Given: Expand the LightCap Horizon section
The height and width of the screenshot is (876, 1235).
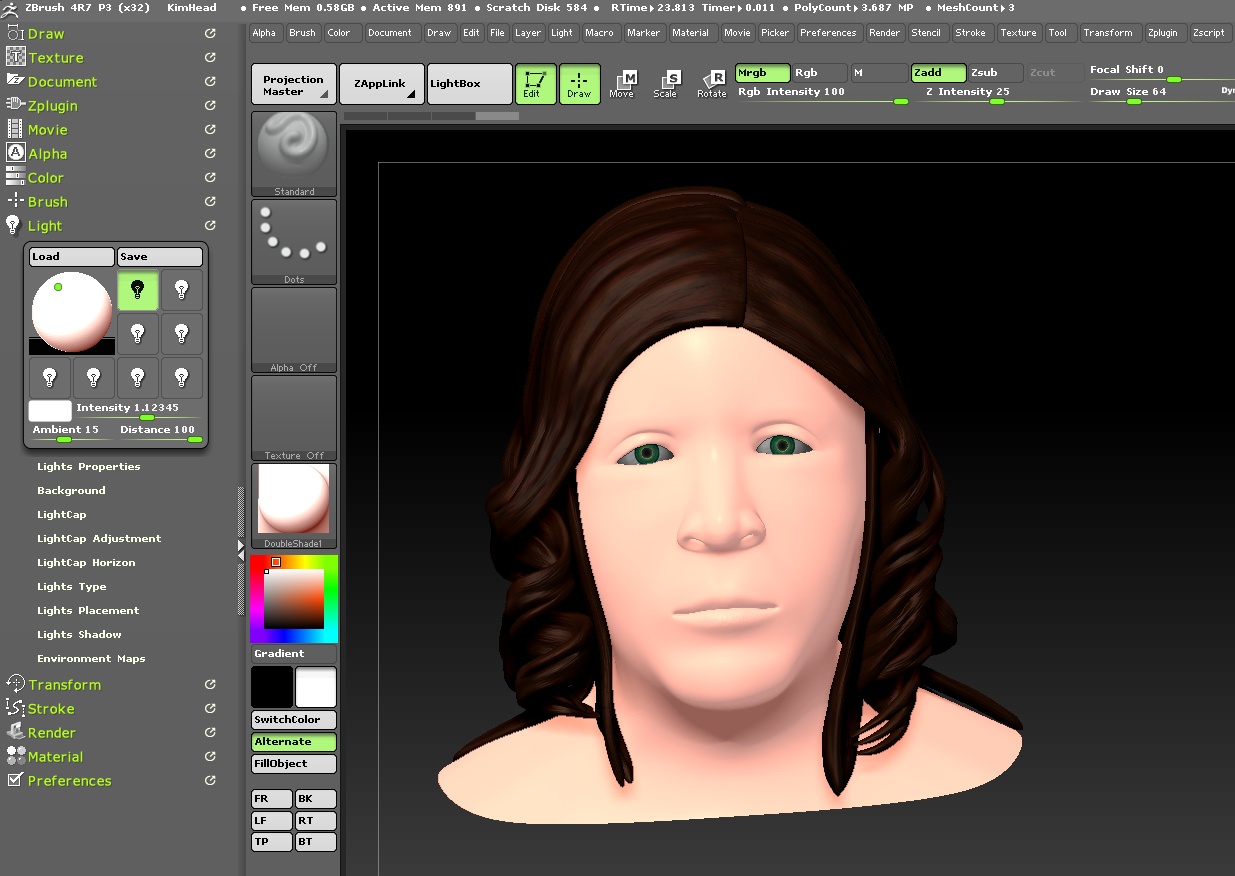Looking at the screenshot, I should [86, 563].
